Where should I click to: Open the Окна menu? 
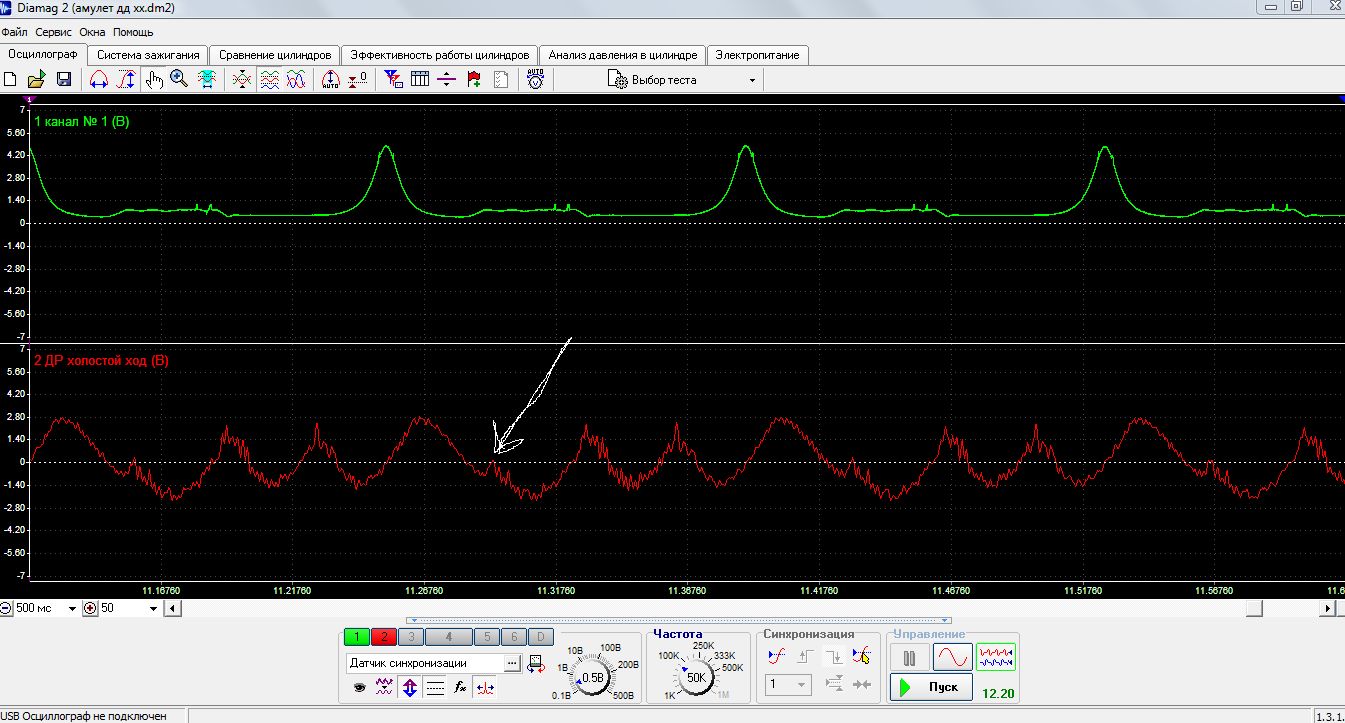[x=93, y=32]
